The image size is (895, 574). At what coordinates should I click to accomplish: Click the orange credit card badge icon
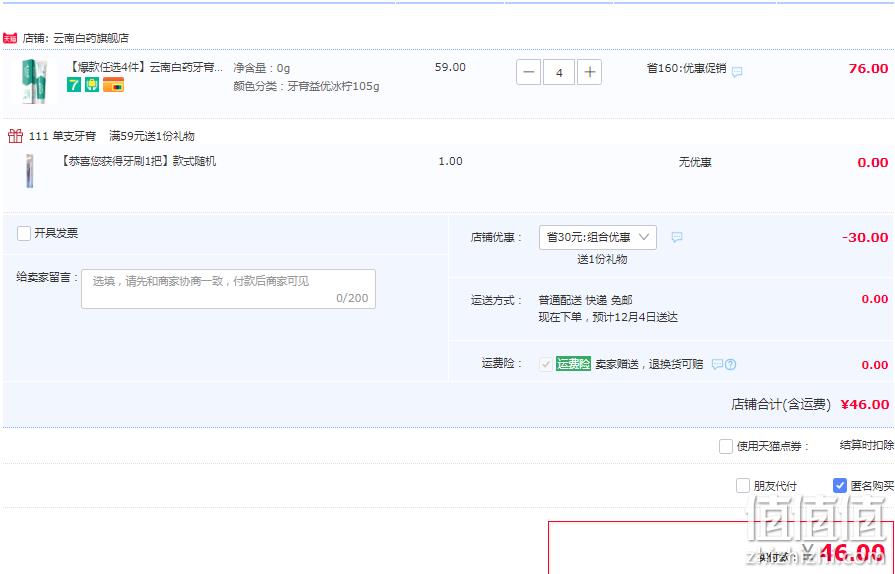(x=114, y=85)
